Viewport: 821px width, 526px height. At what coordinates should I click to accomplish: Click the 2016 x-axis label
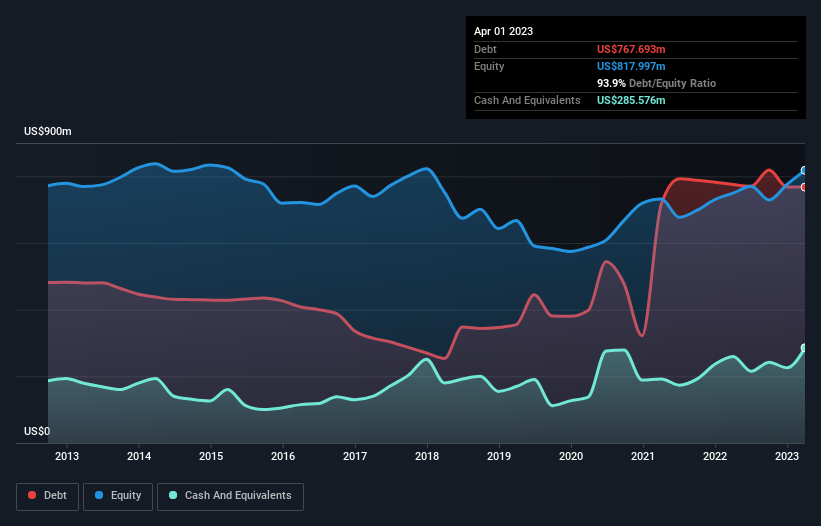point(283,456)
